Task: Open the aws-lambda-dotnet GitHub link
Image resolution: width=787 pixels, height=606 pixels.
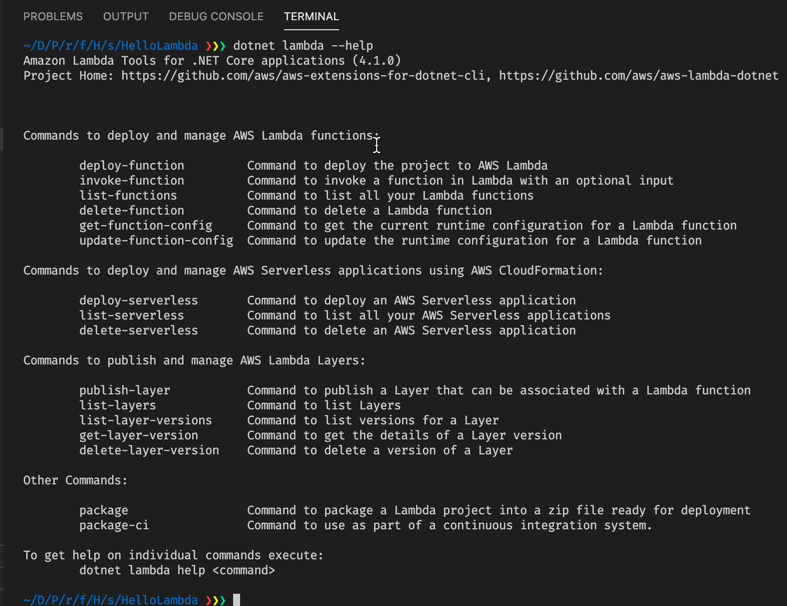Action: point(638,76)
